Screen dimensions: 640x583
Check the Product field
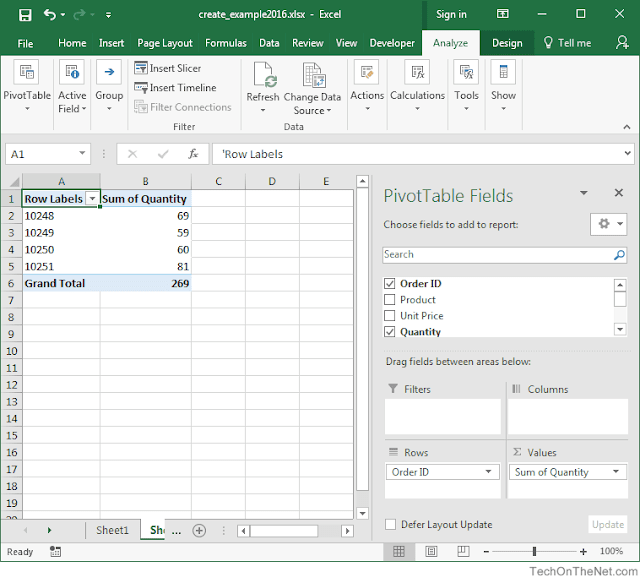click(x=390, y=300)
